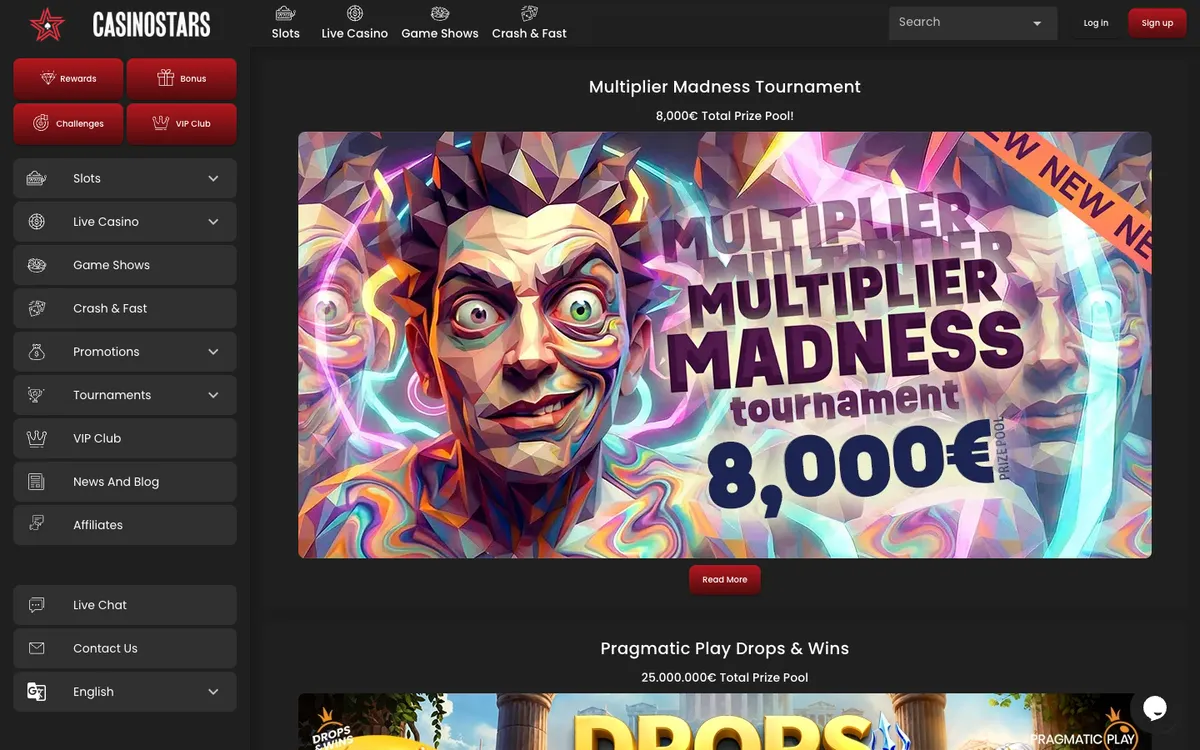This screenshot has height=750, width=1200.
Task: Open the Search field dropdown arrow
Action: [x=1037, y=23]
